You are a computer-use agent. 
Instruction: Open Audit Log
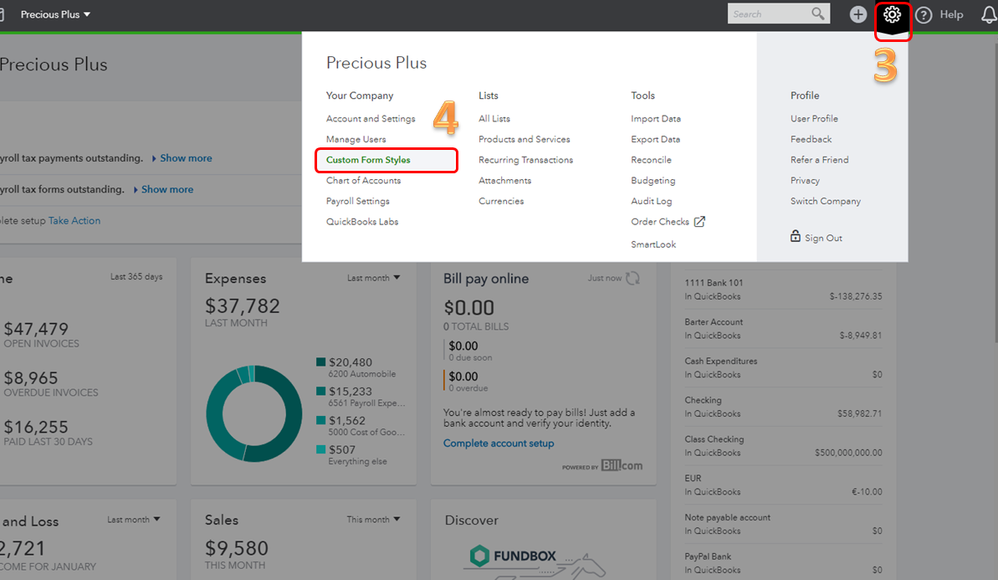pyautogui.click(x=651, y=201)
